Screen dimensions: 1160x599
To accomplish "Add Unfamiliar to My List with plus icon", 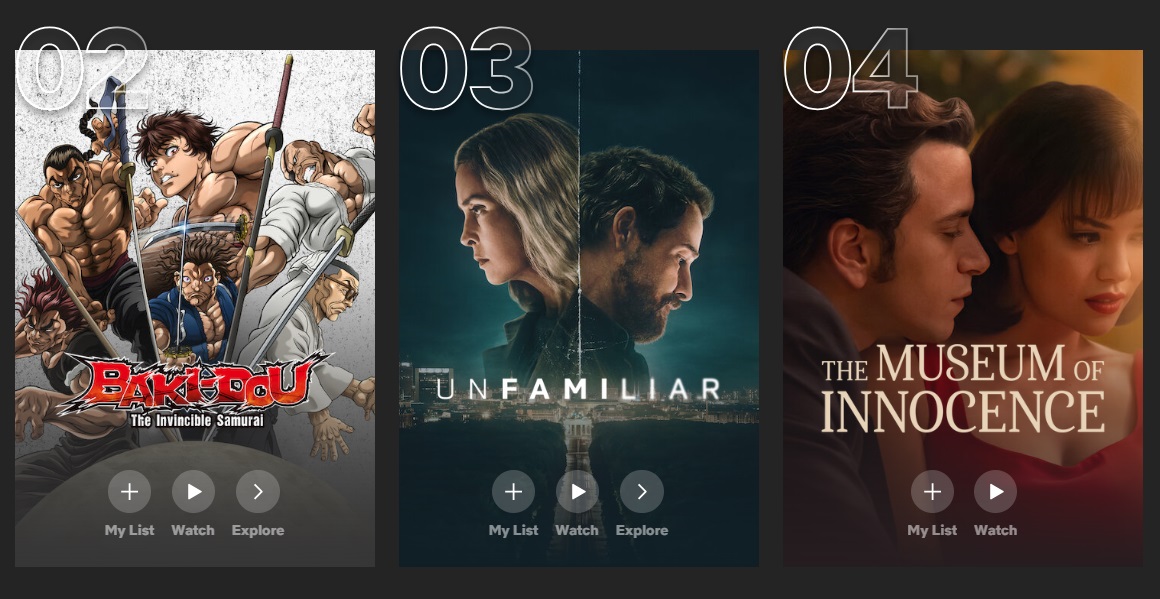I will point(513,492).
